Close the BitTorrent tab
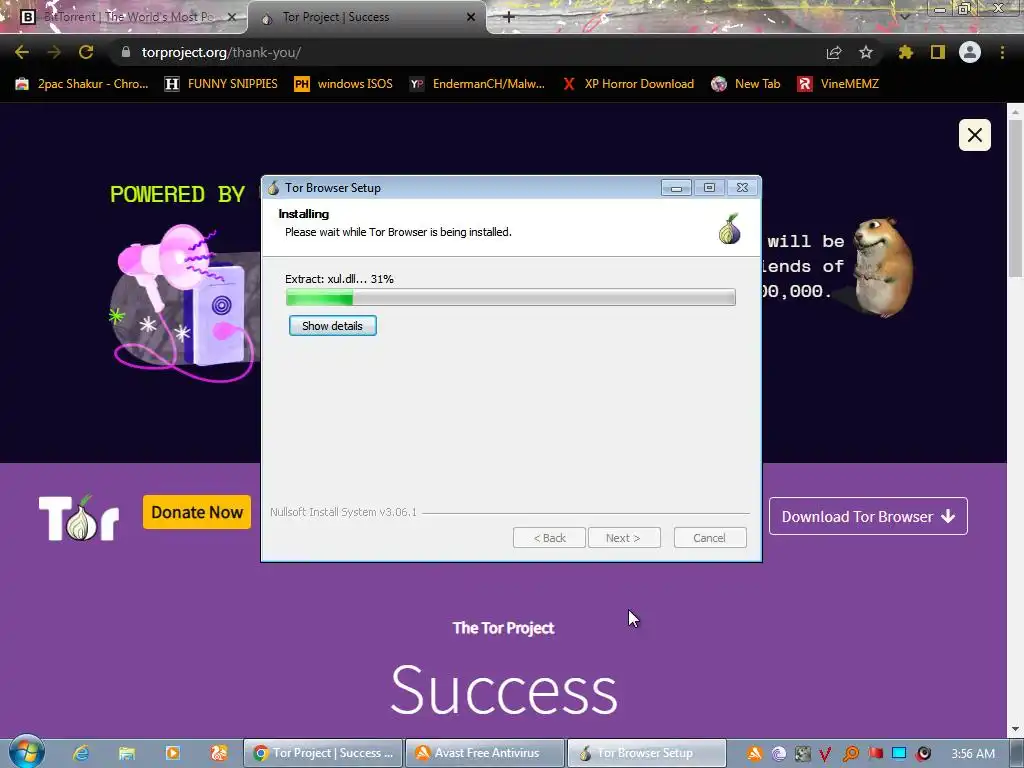1024x768 pixels. [x=231, y=17]
